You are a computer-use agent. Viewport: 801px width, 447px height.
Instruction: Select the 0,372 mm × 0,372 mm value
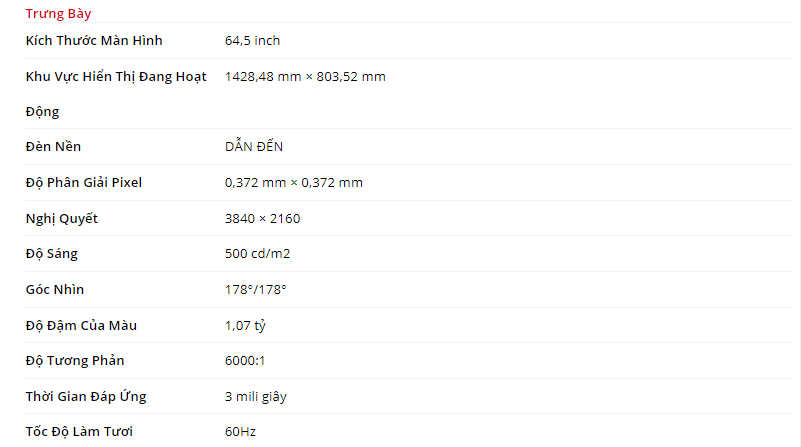[x=294, y=183]
